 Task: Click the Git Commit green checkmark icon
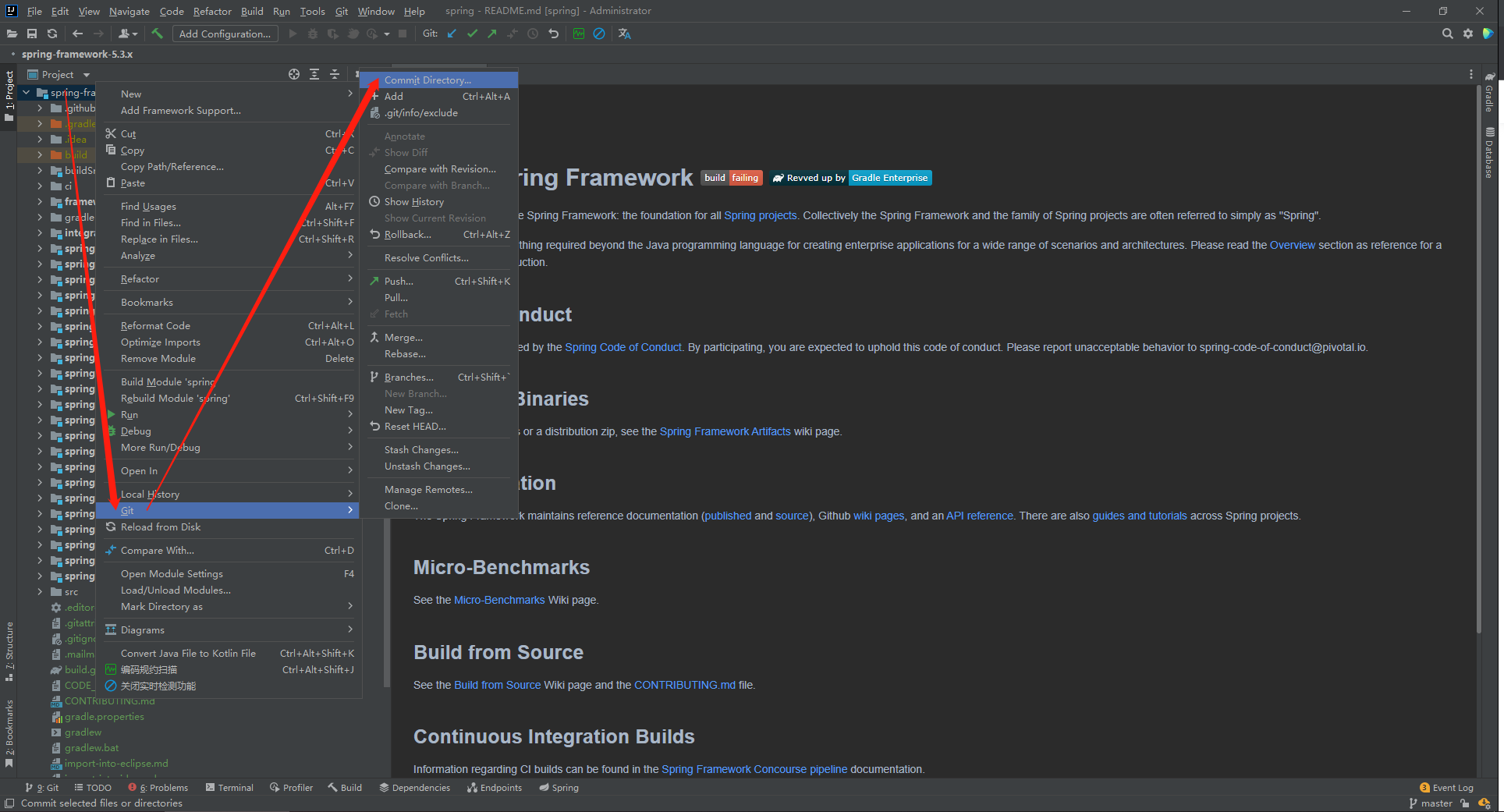click(472, 34)
